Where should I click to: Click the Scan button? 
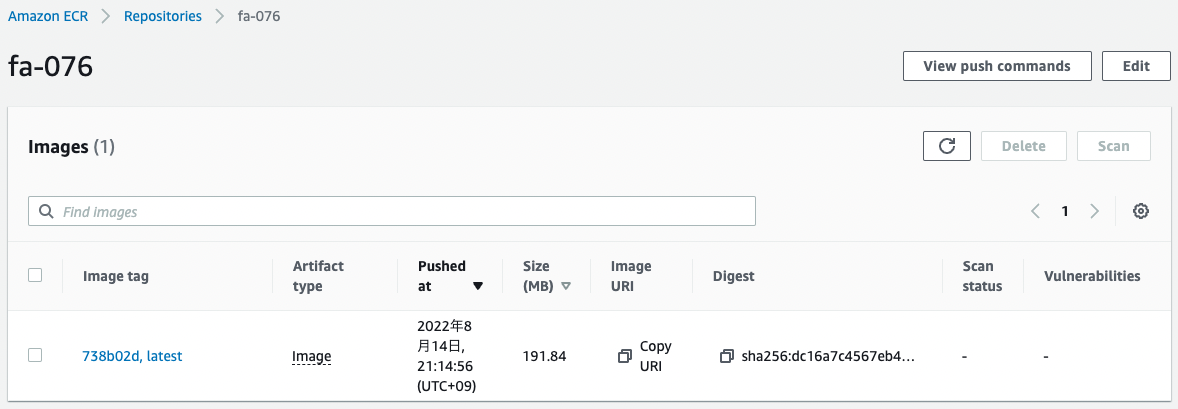click(x=1113, y=146)
